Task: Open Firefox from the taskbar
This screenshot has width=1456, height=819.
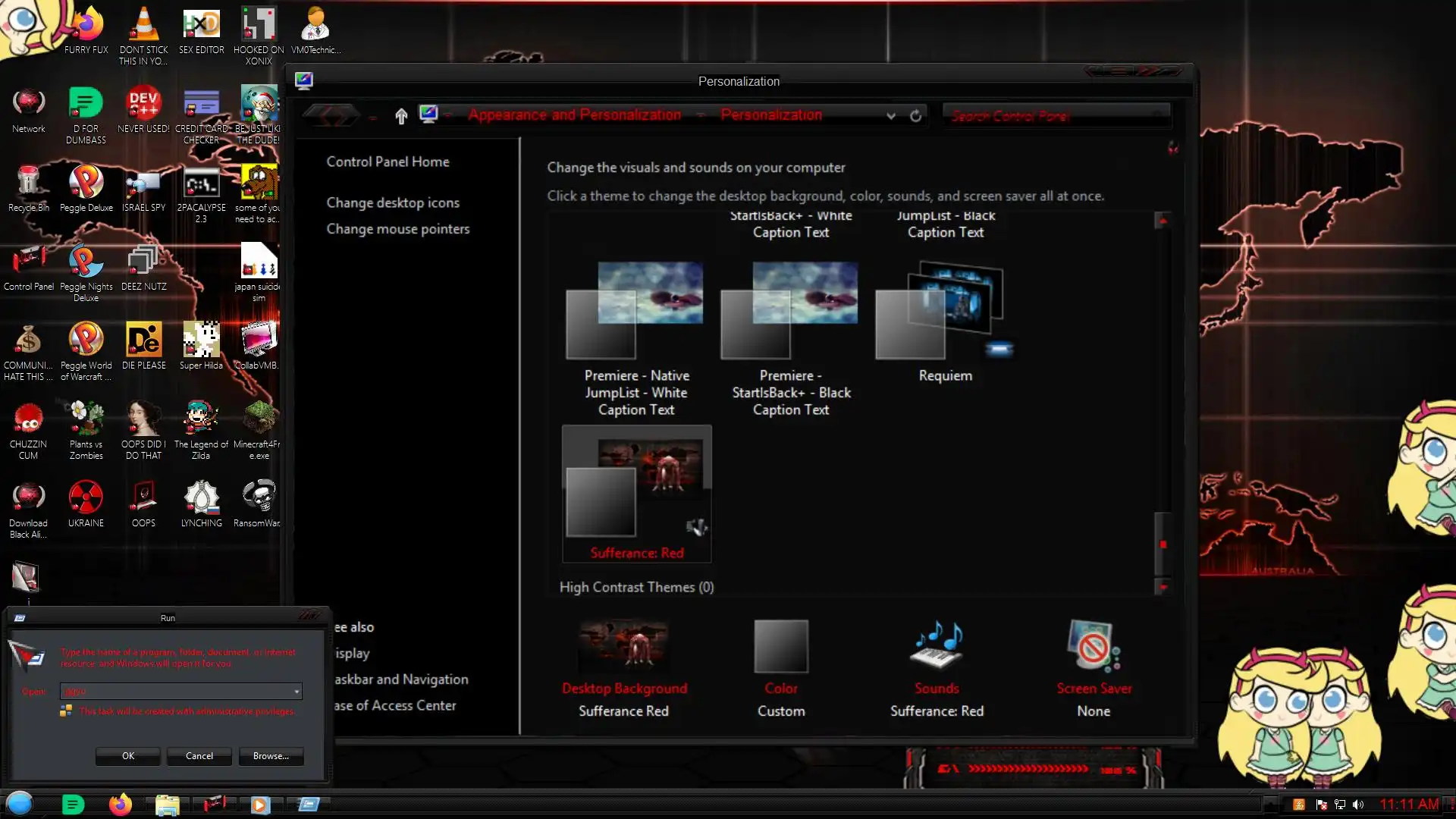Action: 120,804
